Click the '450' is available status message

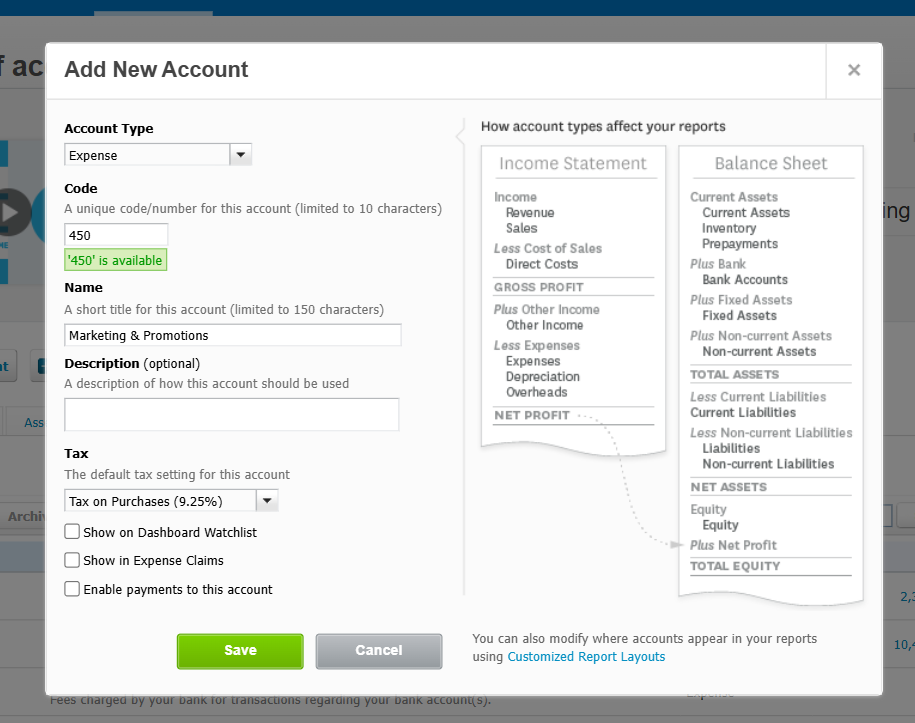coord(116,260)
